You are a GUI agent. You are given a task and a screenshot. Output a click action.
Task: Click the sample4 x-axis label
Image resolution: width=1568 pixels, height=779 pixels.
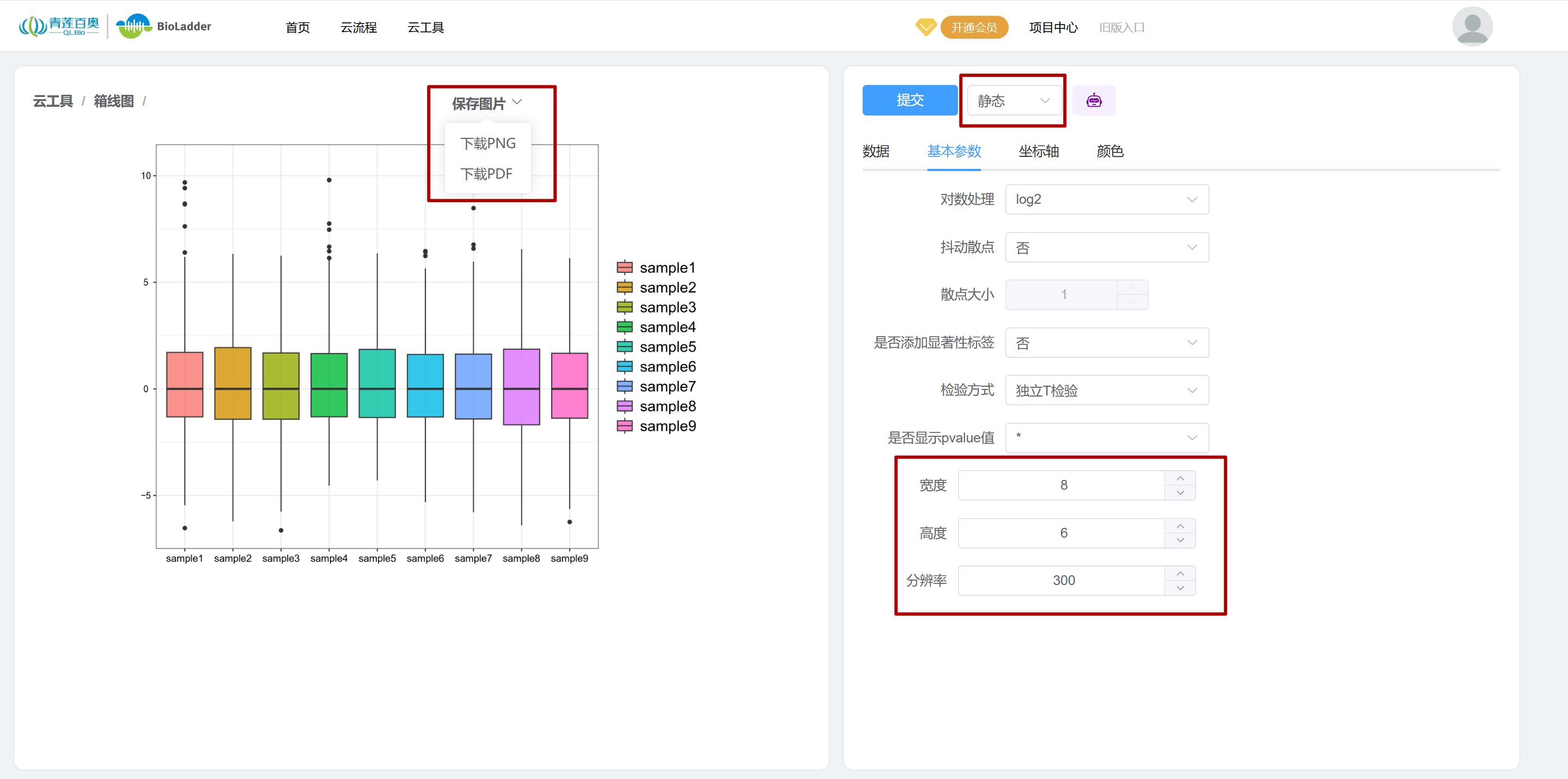[329, 558]
